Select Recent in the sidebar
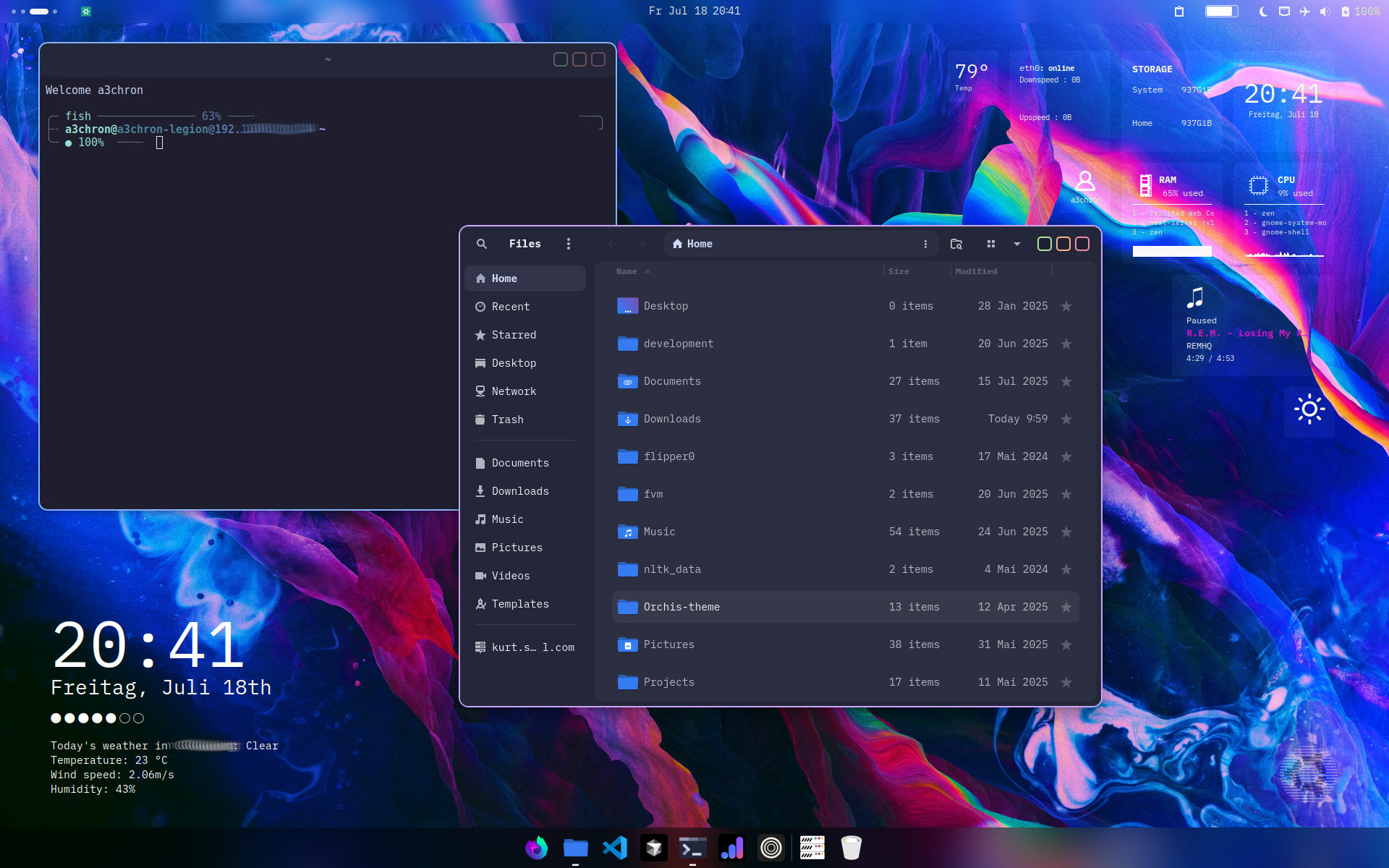1389x868 pixels. (510, 307)
